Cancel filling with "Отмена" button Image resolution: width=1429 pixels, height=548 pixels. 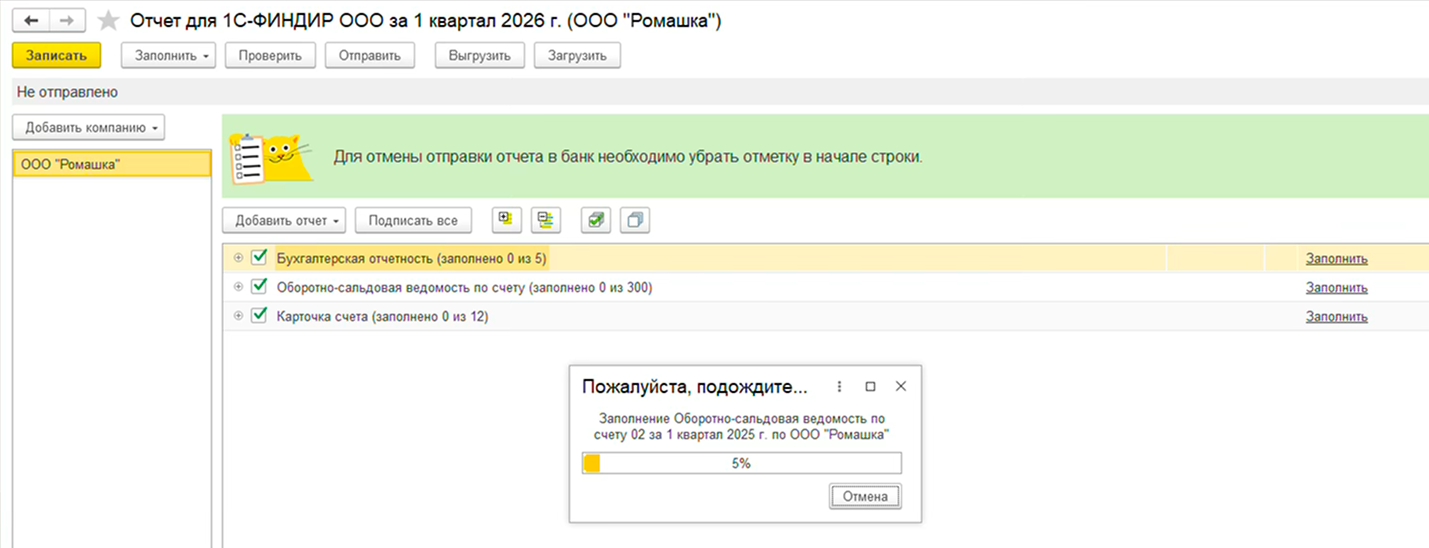pyautogui.click(x=865, y=496)
